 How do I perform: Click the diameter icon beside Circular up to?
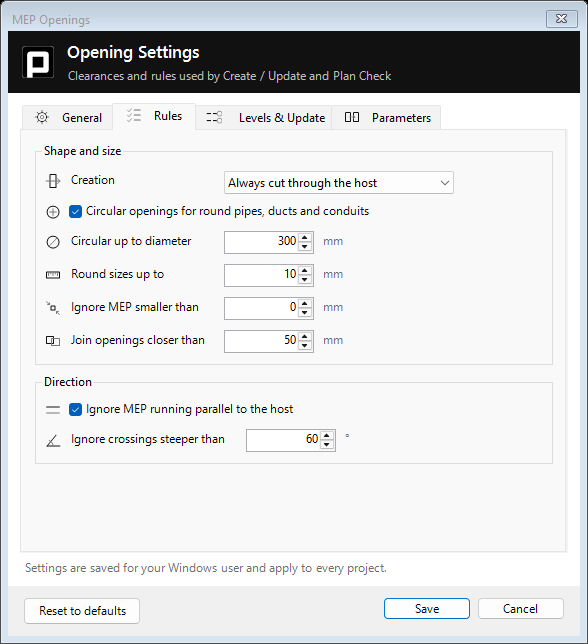(x=53, y=242)
